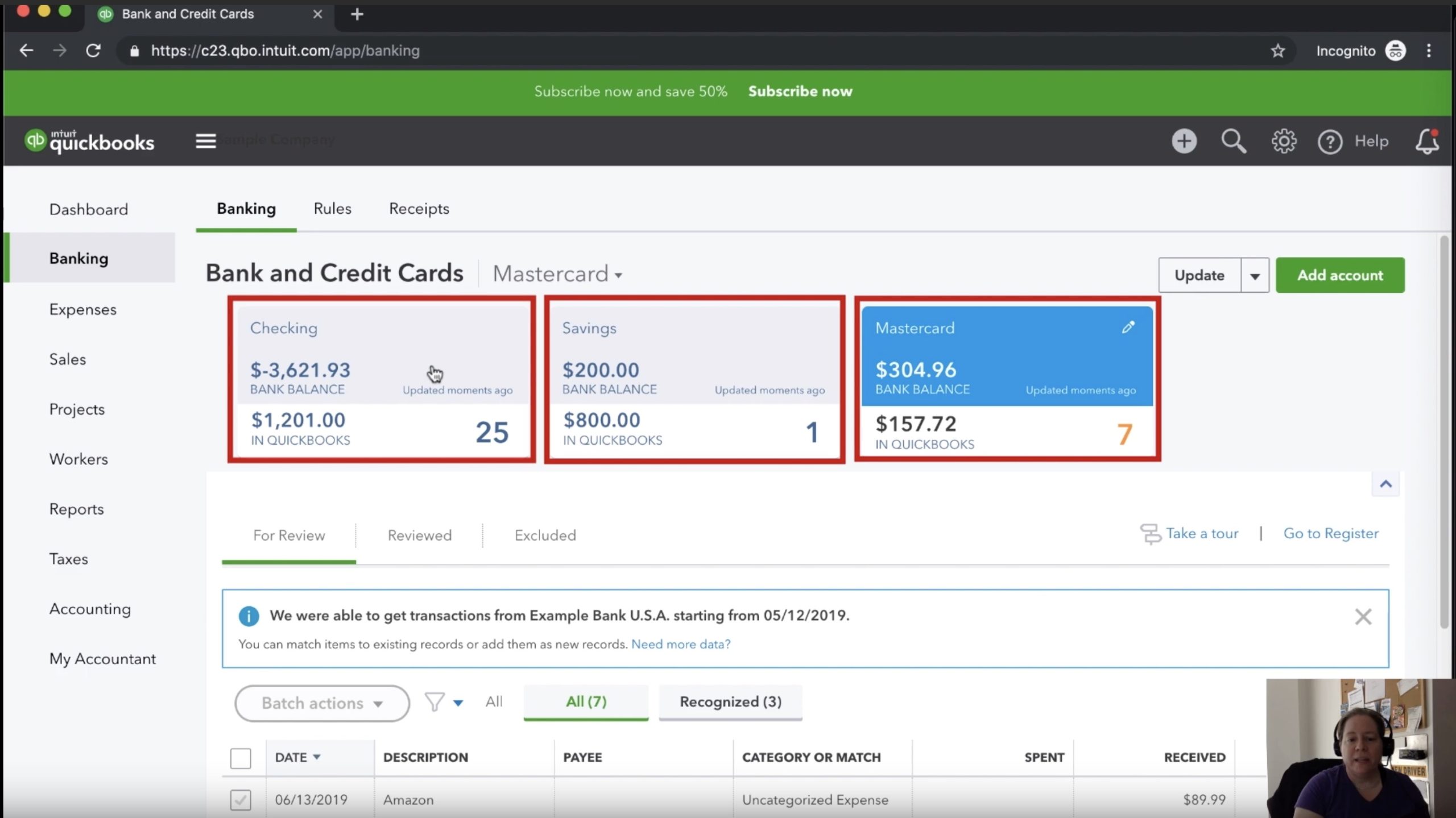Open the Excluded tab
This screenshot has width=1456, height=818.
[545, 535]
